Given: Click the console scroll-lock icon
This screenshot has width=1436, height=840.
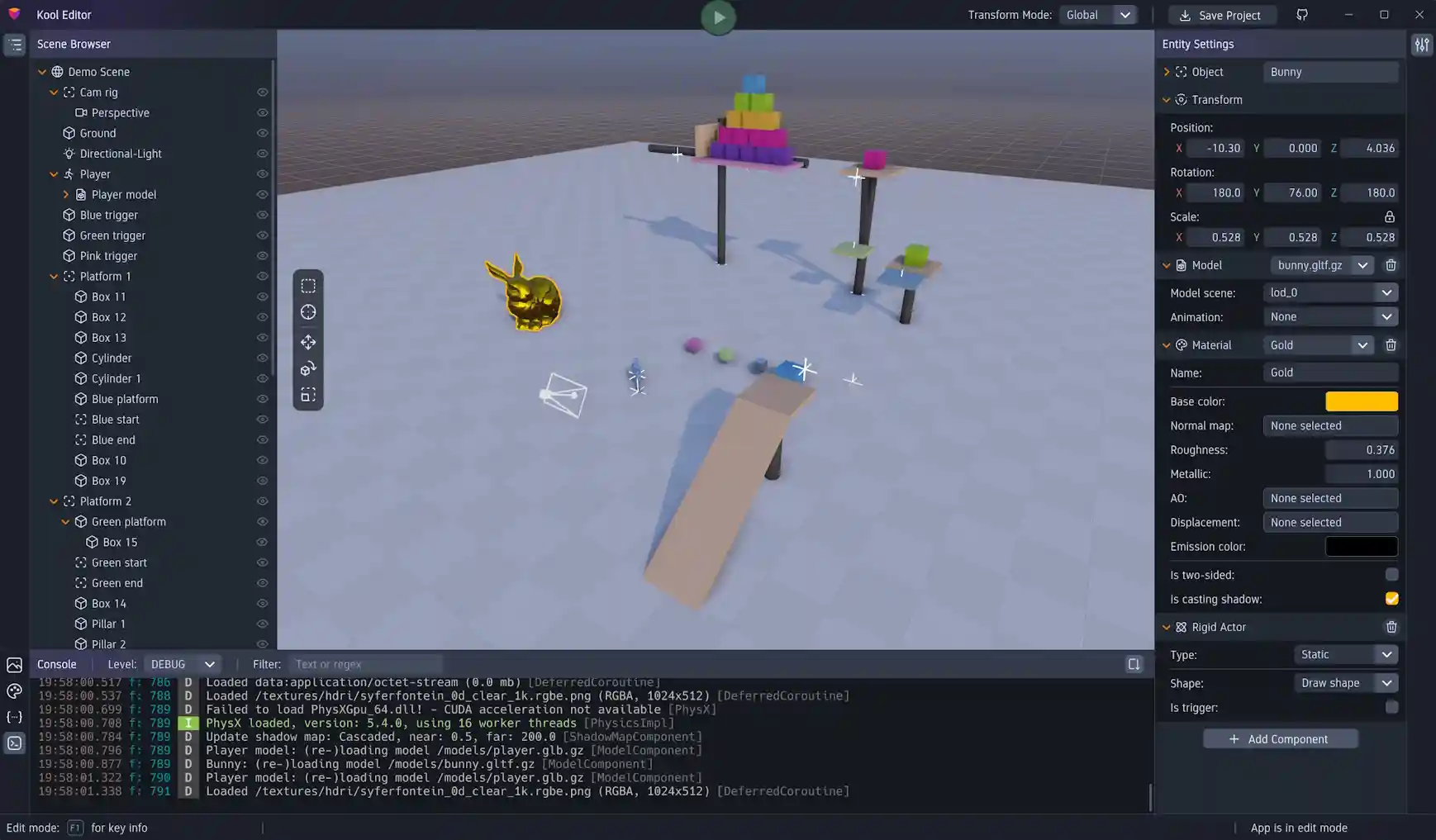Looking at the screenshot, I should 1134,665.
